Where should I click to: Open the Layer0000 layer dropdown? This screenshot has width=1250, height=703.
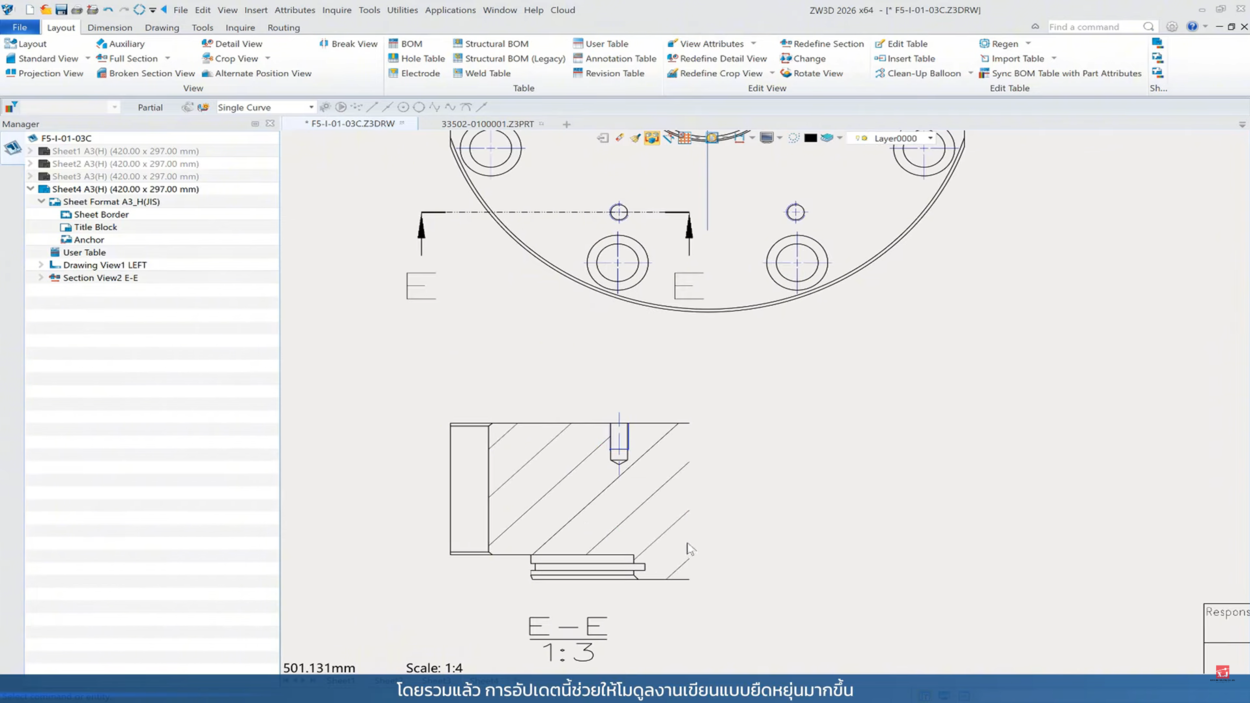(x=930, y=138)
